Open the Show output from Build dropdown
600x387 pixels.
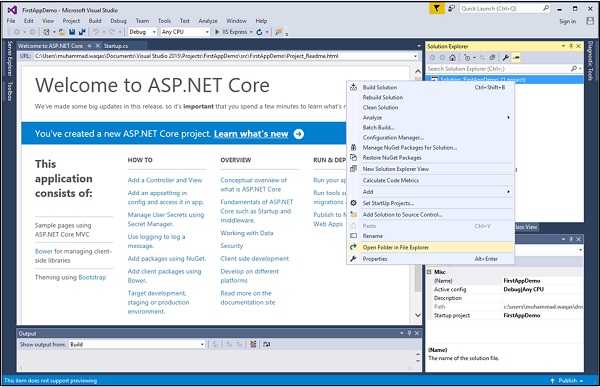click(x=137, y=345)
